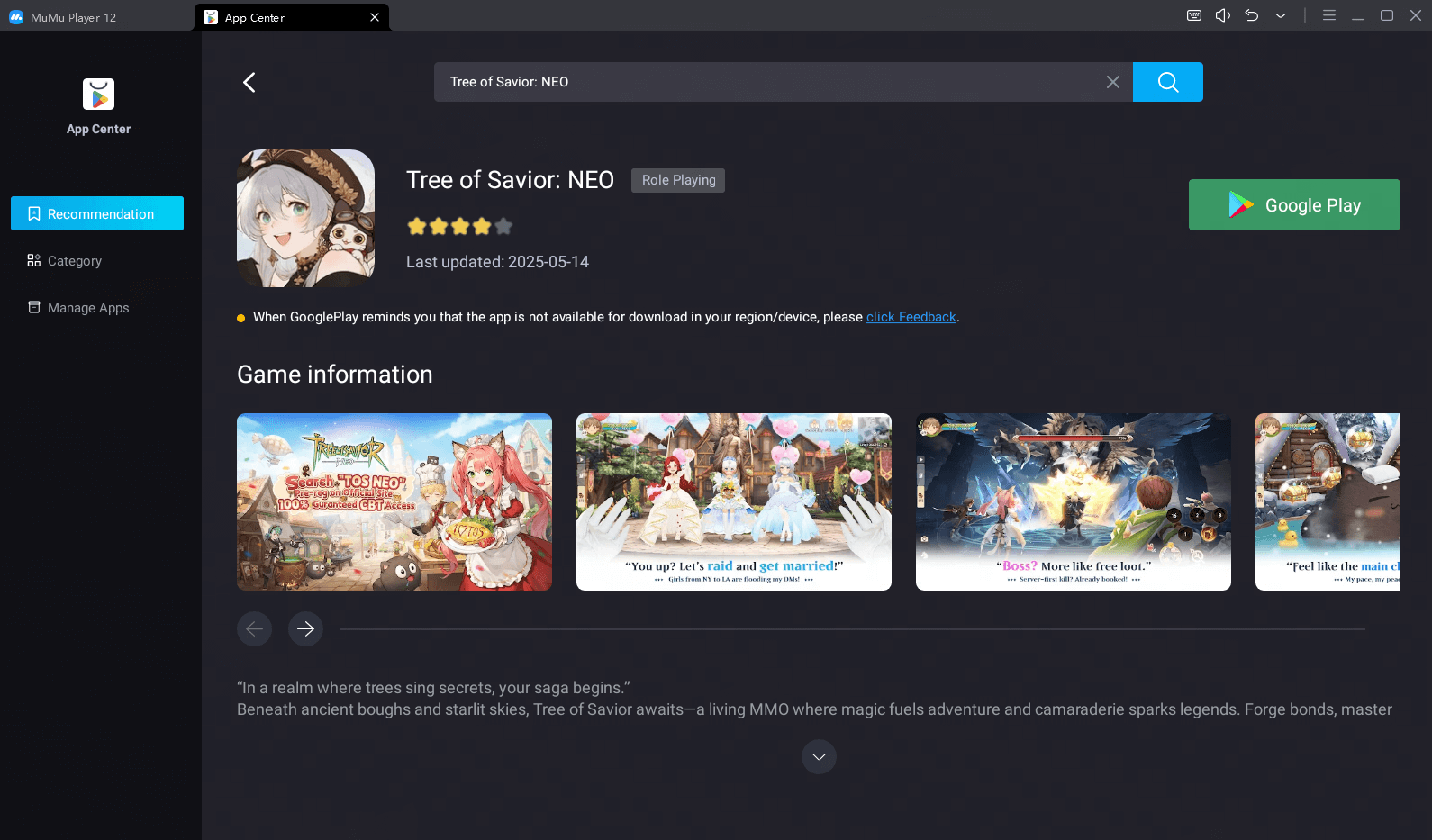The width and height of the screenshot is (1432, 840).
Task: Clear the search text with the X icon
Action: 1113,82
